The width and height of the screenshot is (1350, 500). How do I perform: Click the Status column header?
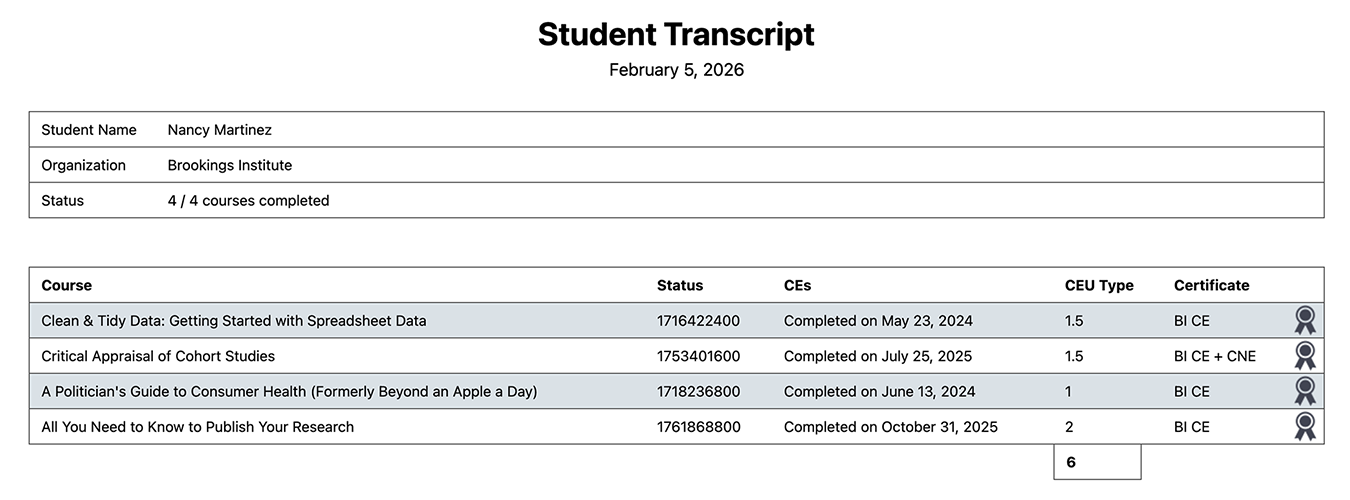tap(680, 285)
